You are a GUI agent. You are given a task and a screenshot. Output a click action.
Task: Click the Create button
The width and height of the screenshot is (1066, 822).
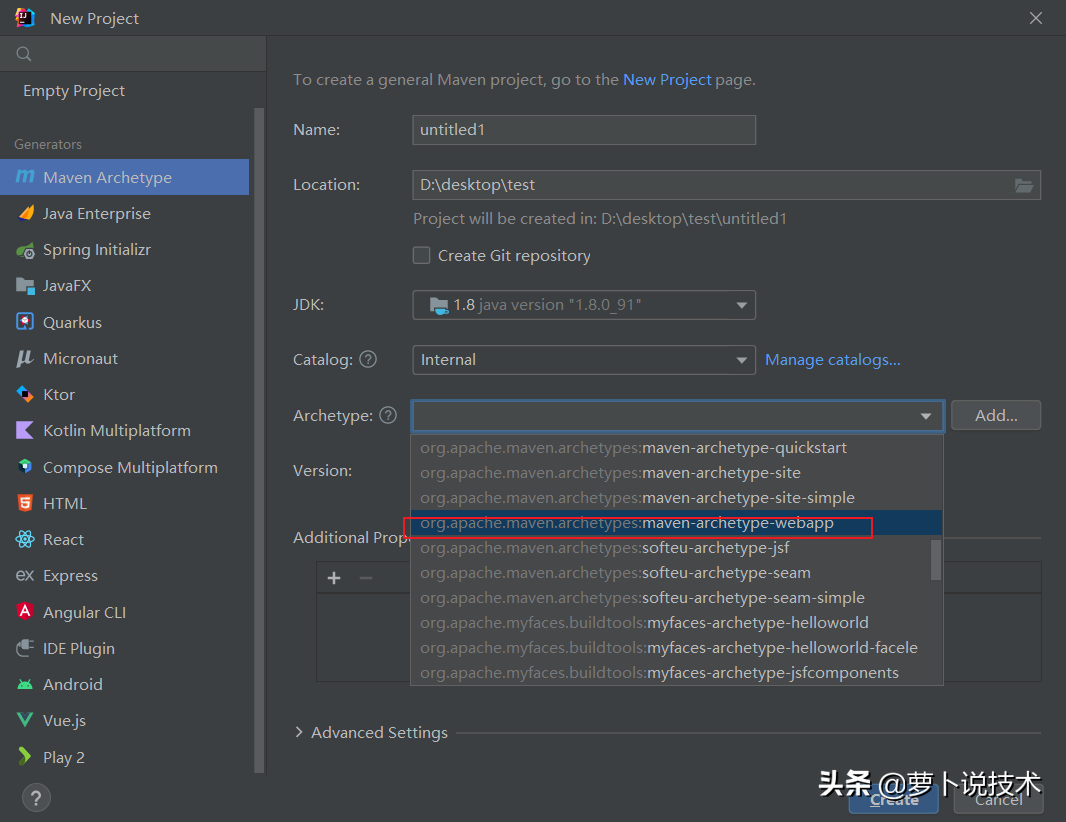(894, 800)
